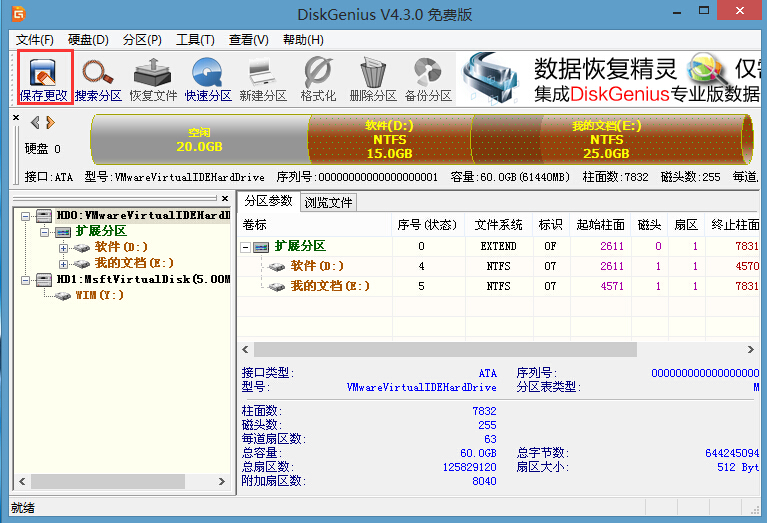Click the drive icon beside 我的文档(E:) in table
767x523 pixels.
click(x=277, y=287)
